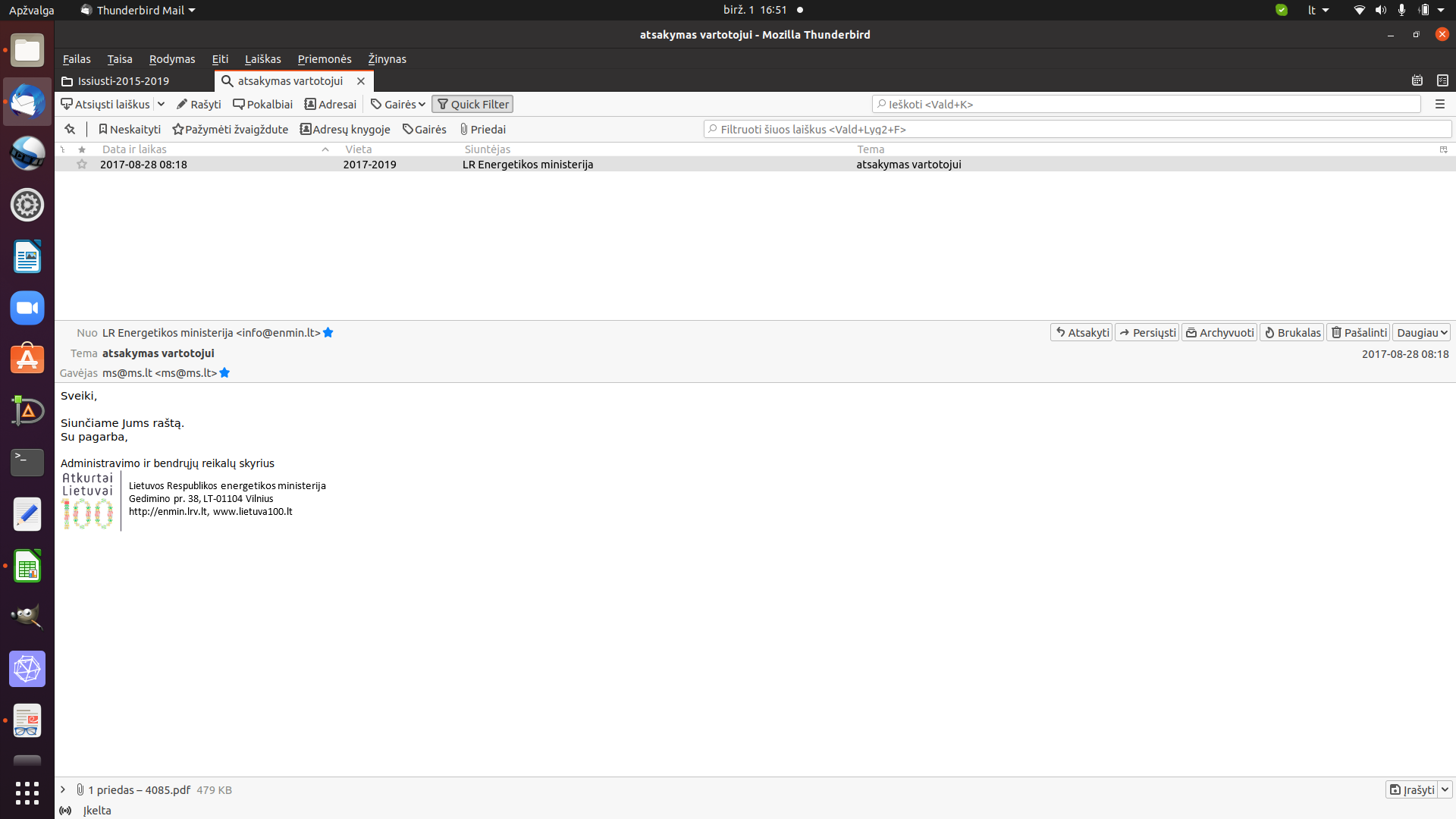This screenshot has height=819, width=1456.
Task: Sort by the Tema column header
Action: pos(1144,149)
